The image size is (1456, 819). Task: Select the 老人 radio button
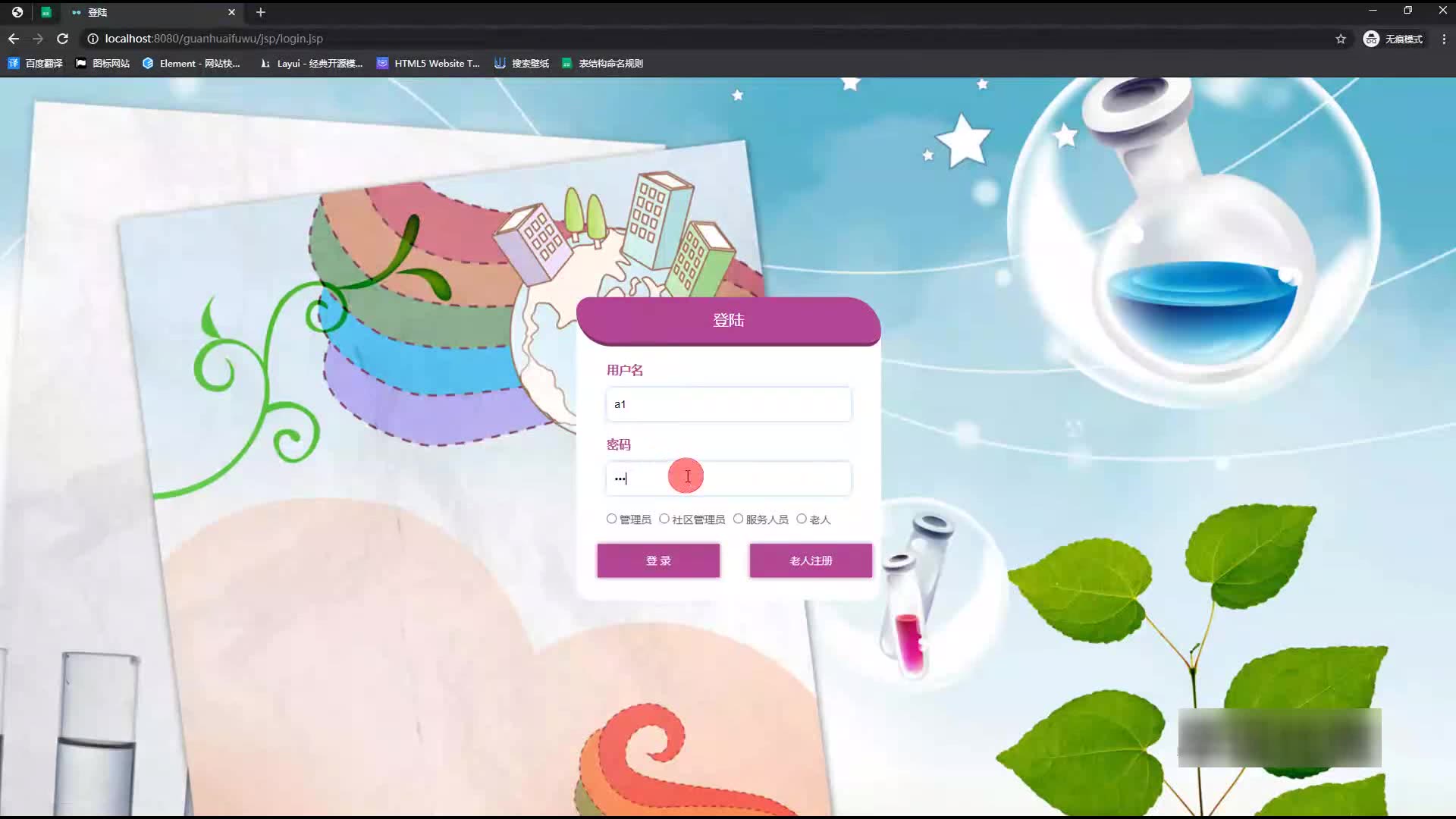802,519
